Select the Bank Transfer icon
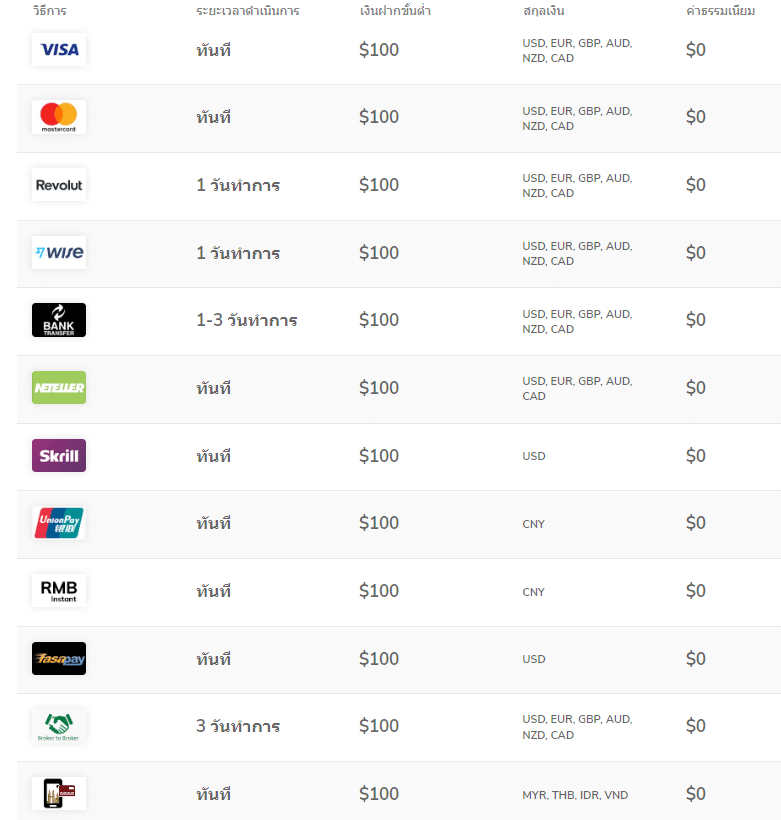Screen dimensions: 781x820 click(59, 320)
